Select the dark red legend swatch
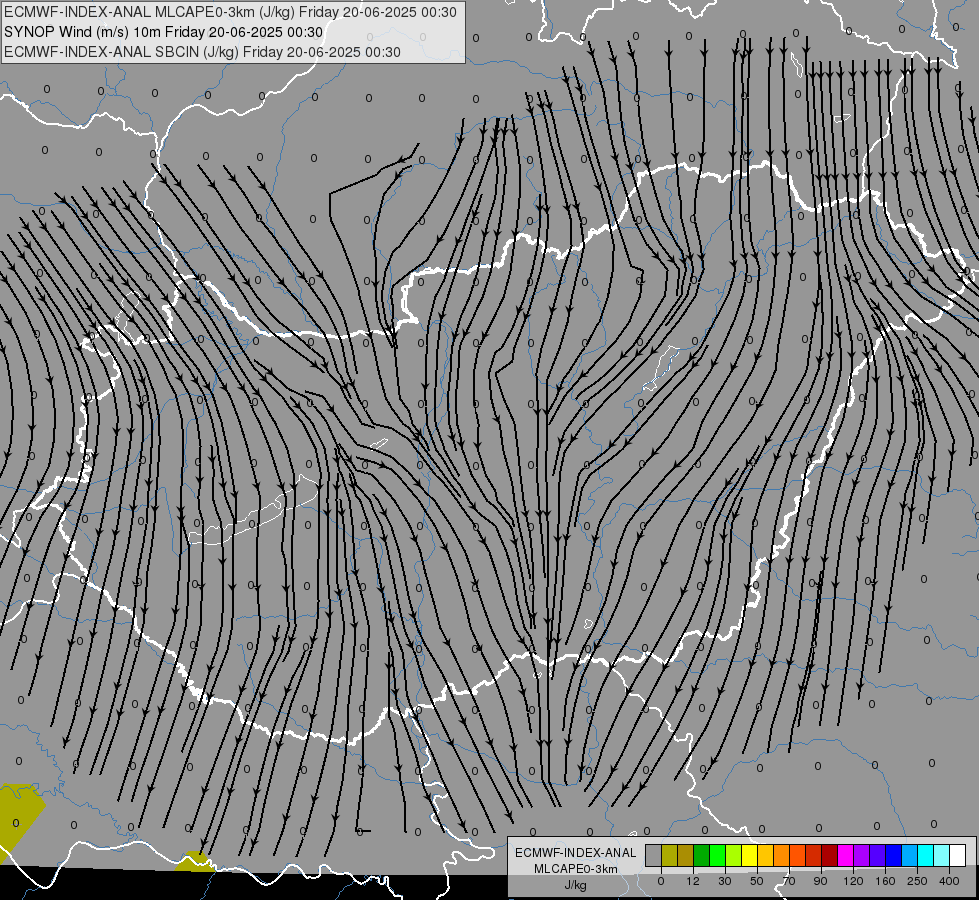 pyautogui.click(x=830, y=855)
